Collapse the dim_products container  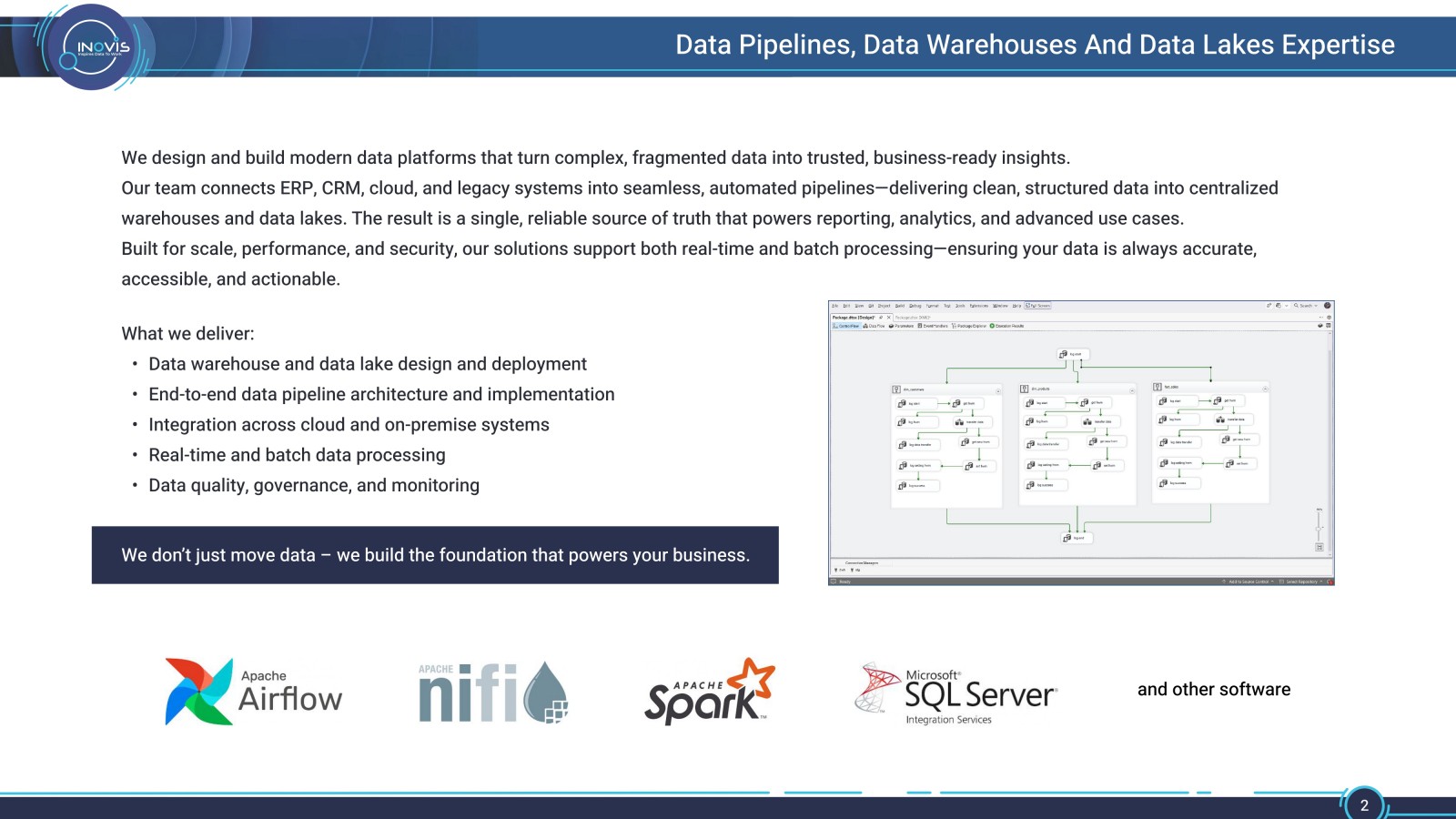(x=1132, y=390)
